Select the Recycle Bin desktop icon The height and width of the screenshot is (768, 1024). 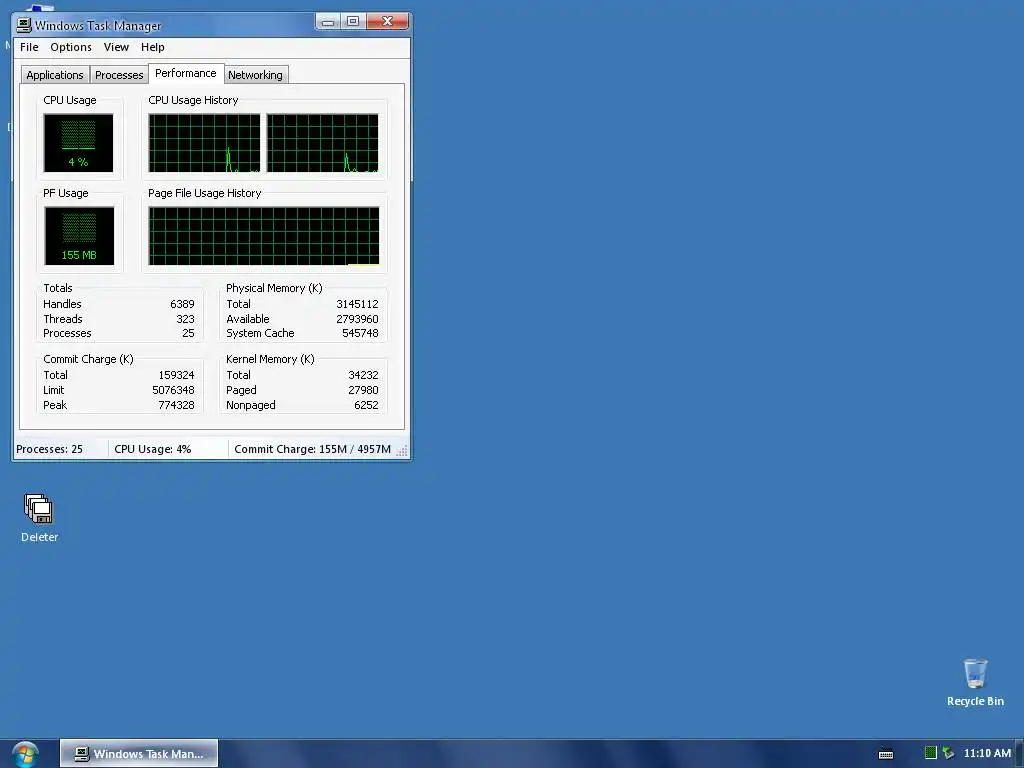point(975,682)
